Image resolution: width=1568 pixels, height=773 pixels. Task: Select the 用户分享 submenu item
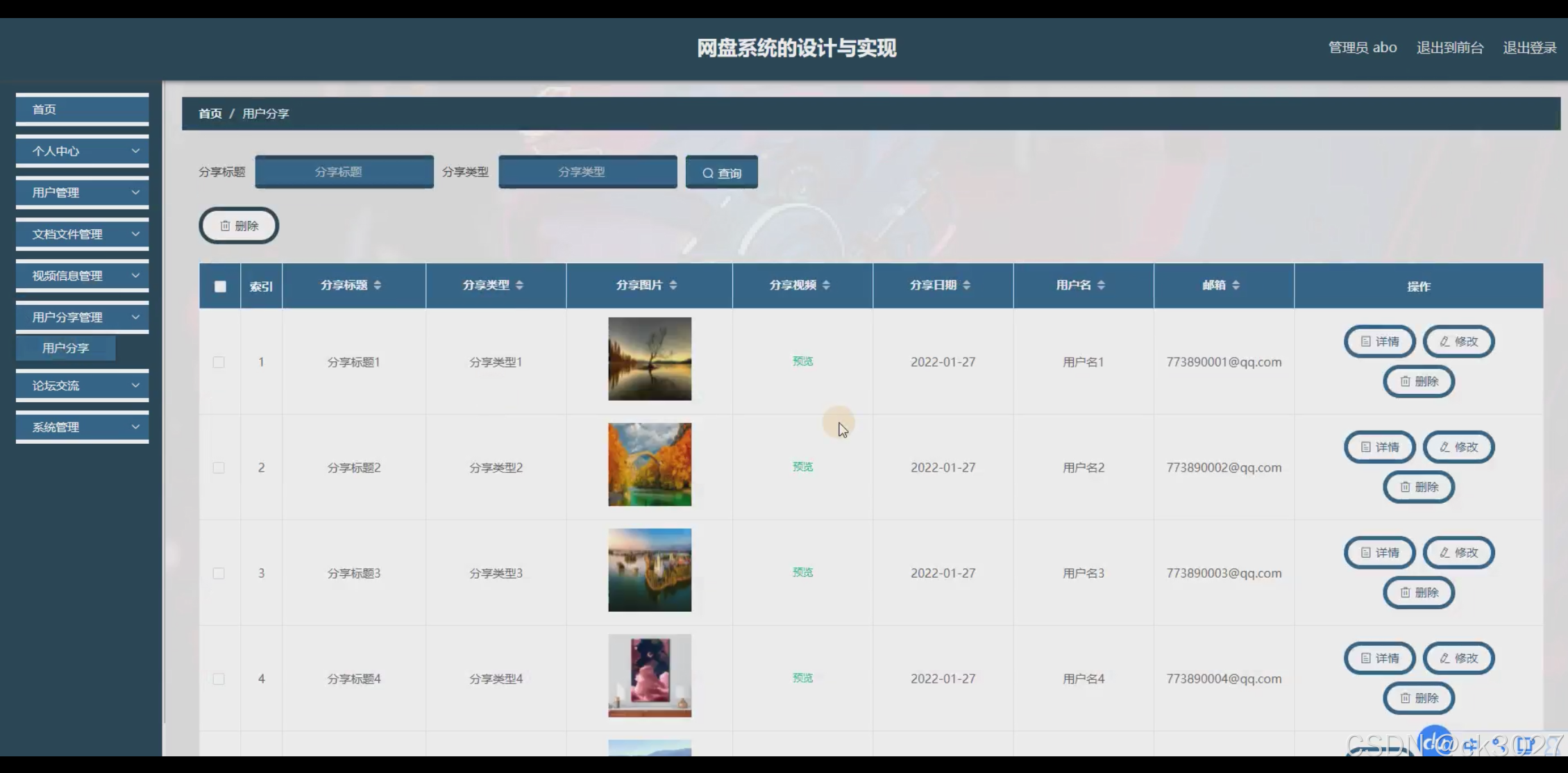coord(66,348)
